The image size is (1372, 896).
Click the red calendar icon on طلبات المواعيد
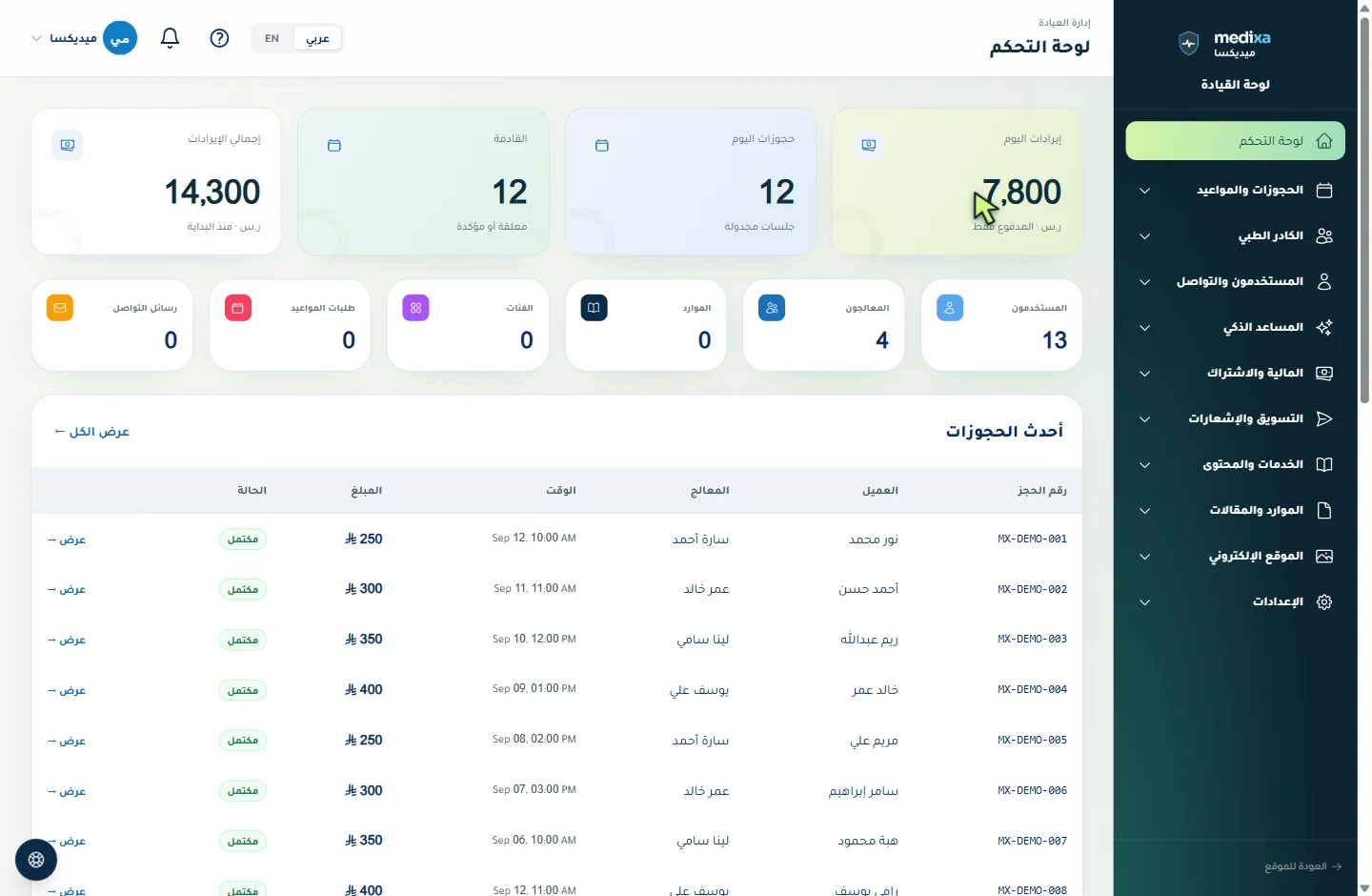coord(238,308)
